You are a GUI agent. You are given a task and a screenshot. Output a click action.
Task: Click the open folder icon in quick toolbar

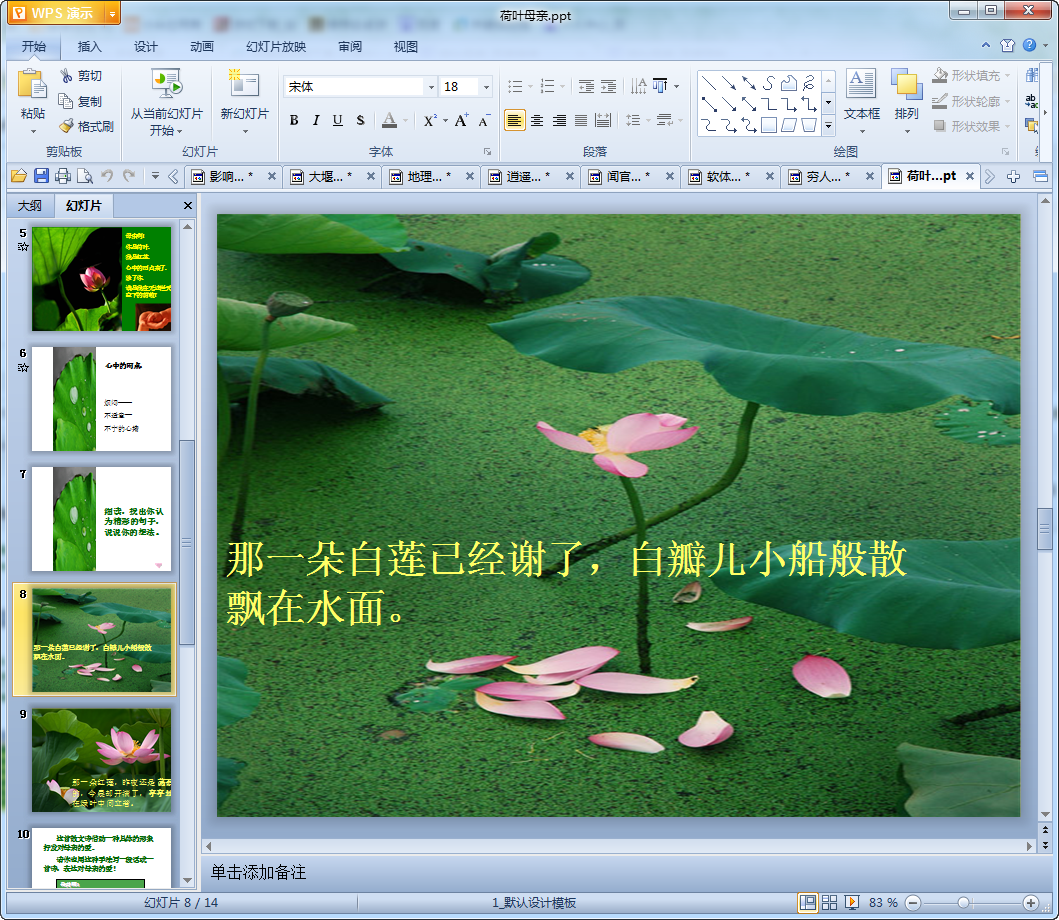[x=19, y=176]
